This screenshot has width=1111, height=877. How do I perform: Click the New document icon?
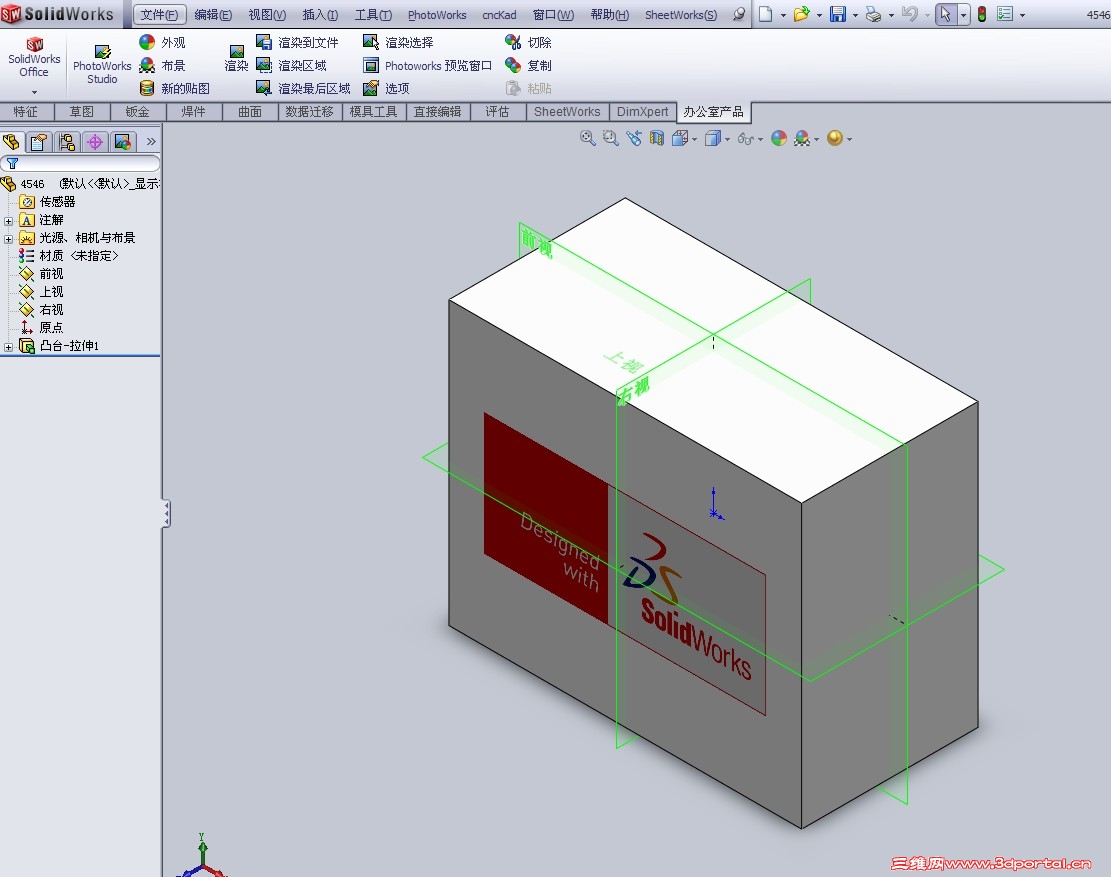[765, 14]
